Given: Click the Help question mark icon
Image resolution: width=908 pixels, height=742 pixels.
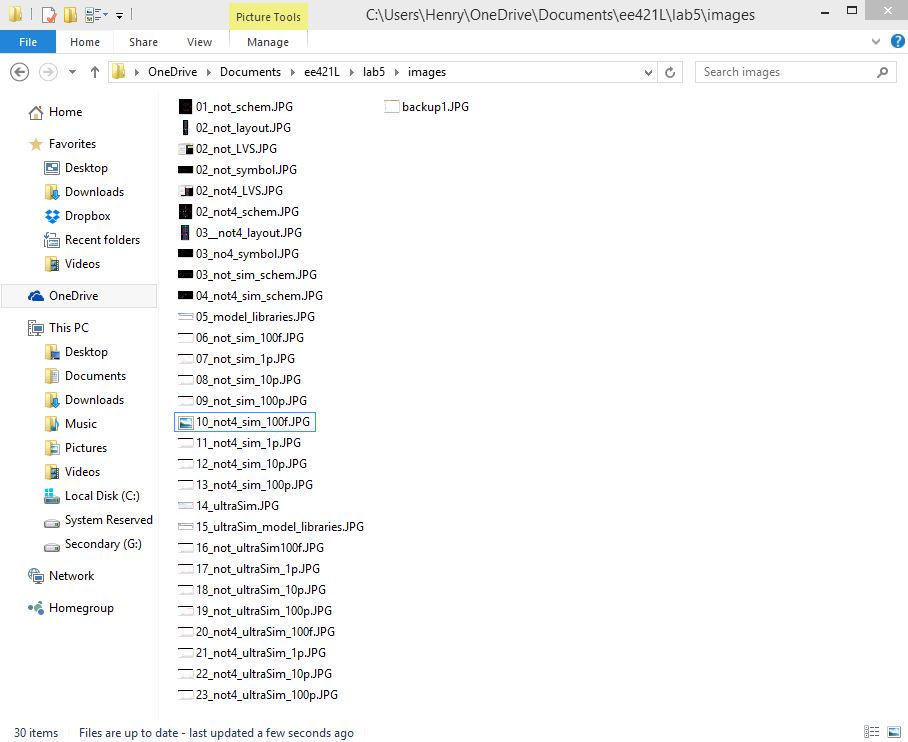Looking at the screenshot, I should [x=897, y=41].
